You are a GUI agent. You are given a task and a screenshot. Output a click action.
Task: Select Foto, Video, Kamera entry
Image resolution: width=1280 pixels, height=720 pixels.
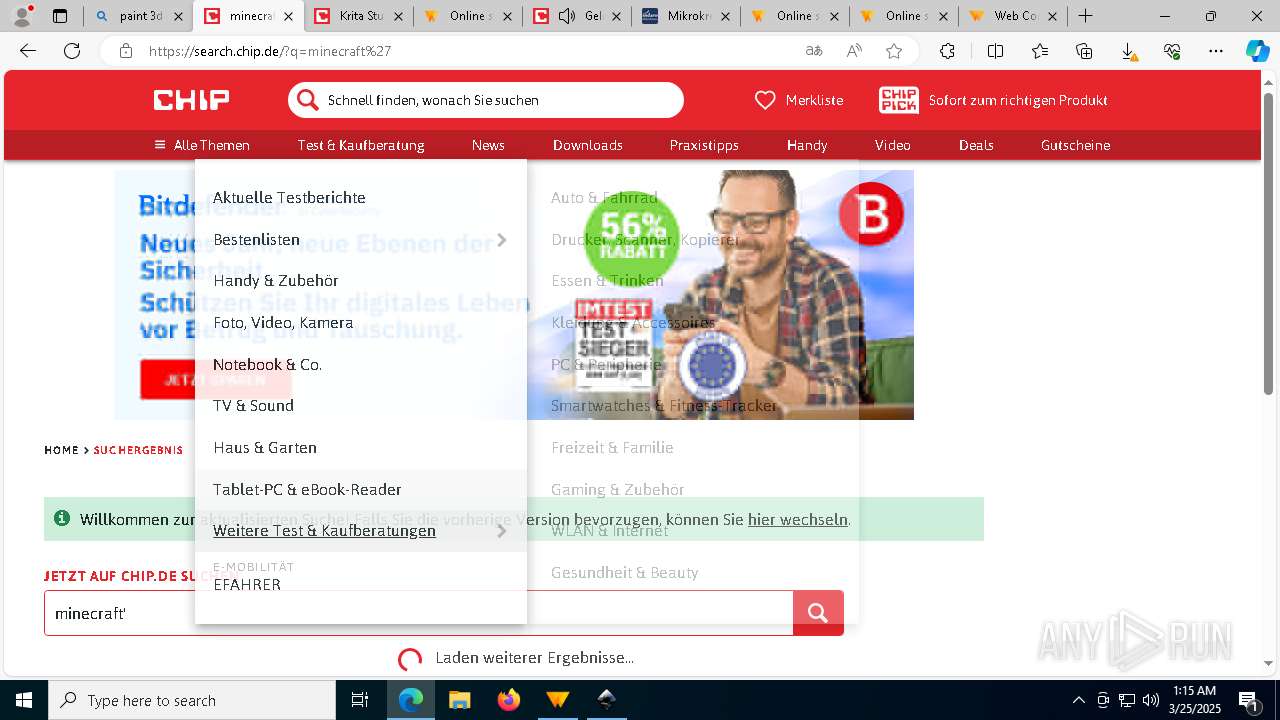283,323
